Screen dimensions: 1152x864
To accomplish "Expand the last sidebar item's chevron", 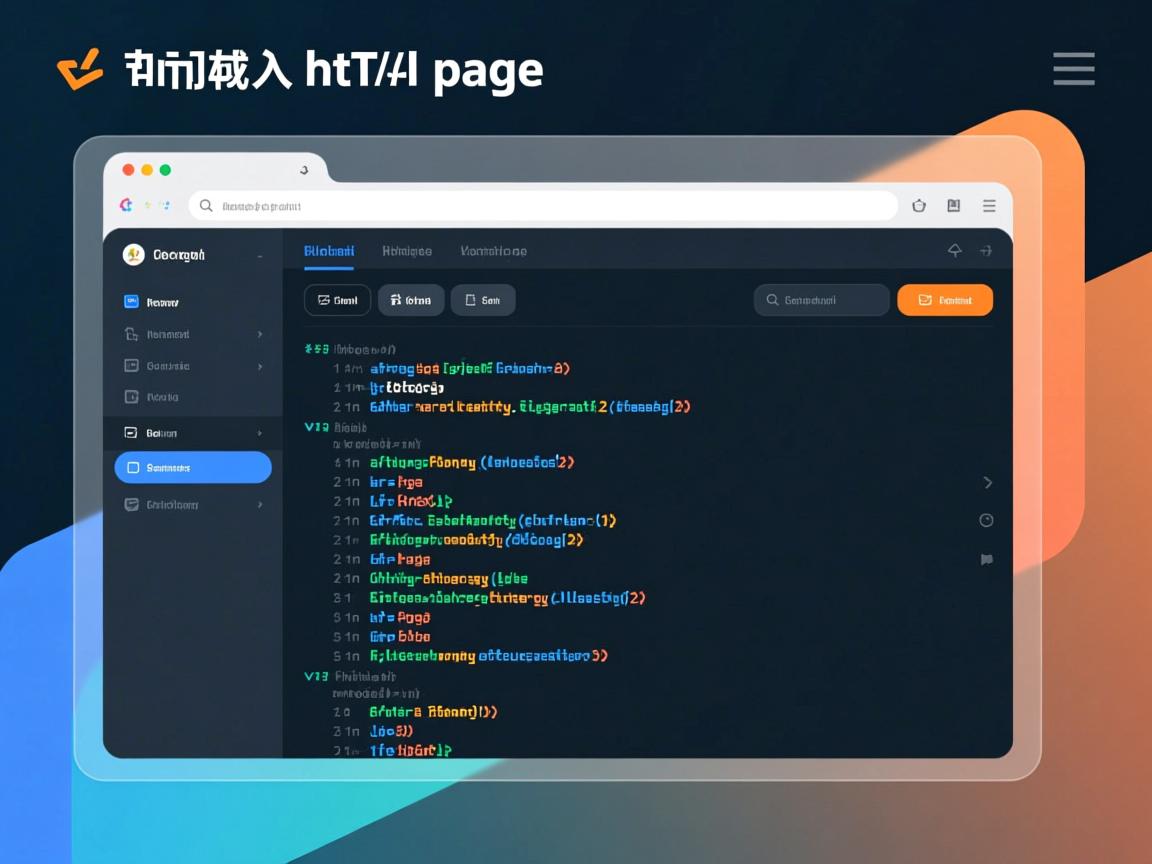I will pyautogui.click(x=260, y=505).
